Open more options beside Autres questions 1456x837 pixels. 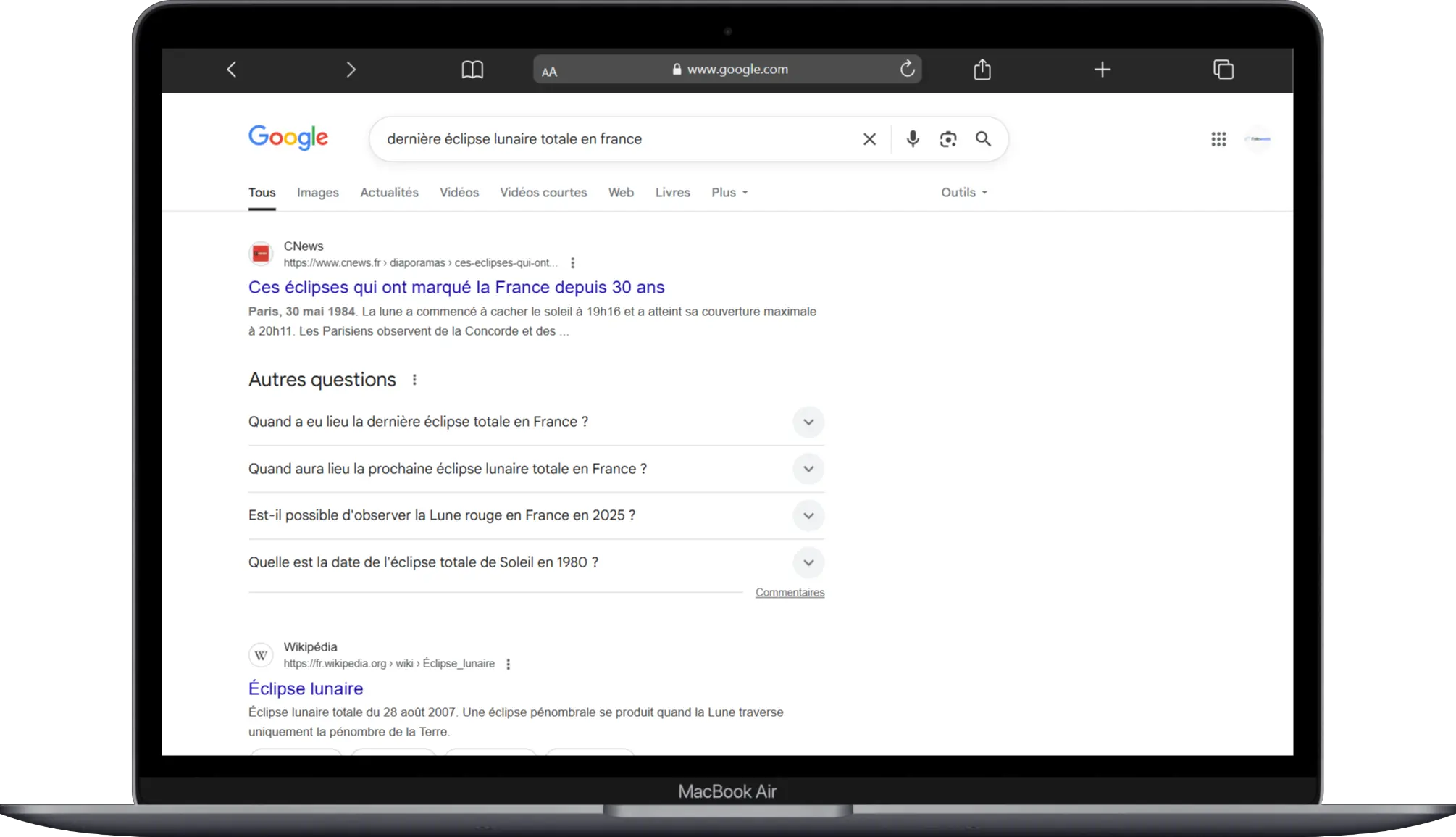tap(414, 380)
